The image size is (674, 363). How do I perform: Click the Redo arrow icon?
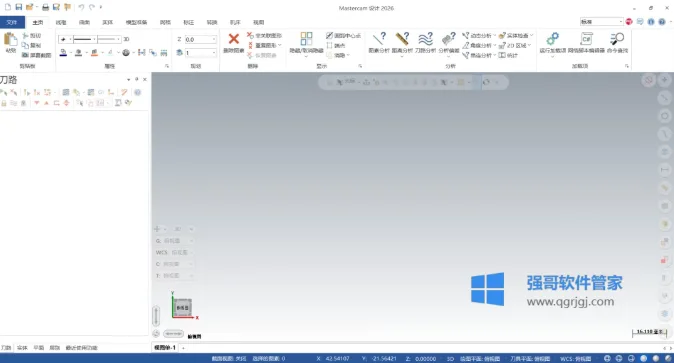coord(92,7)
